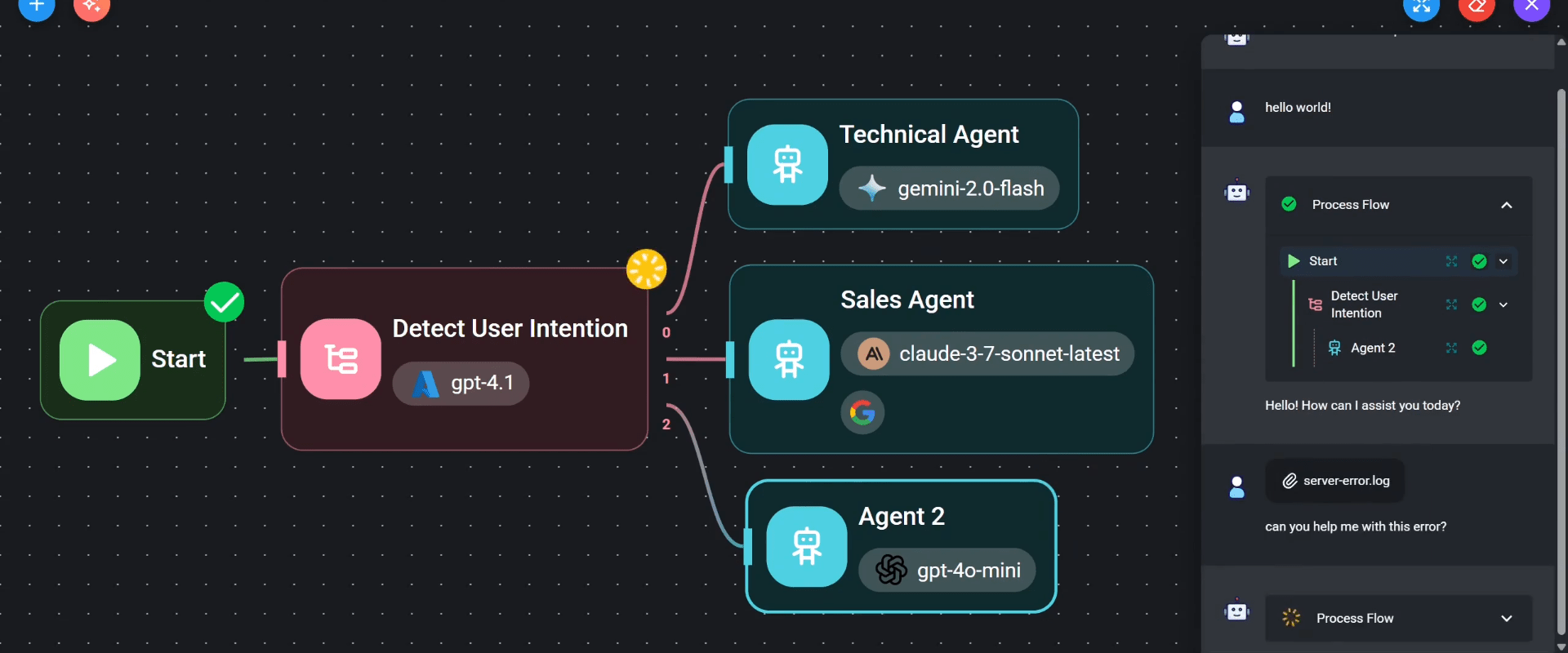Click the input handle of Sales Agent node
1568x653 pixels.
(x=730, y=360)
